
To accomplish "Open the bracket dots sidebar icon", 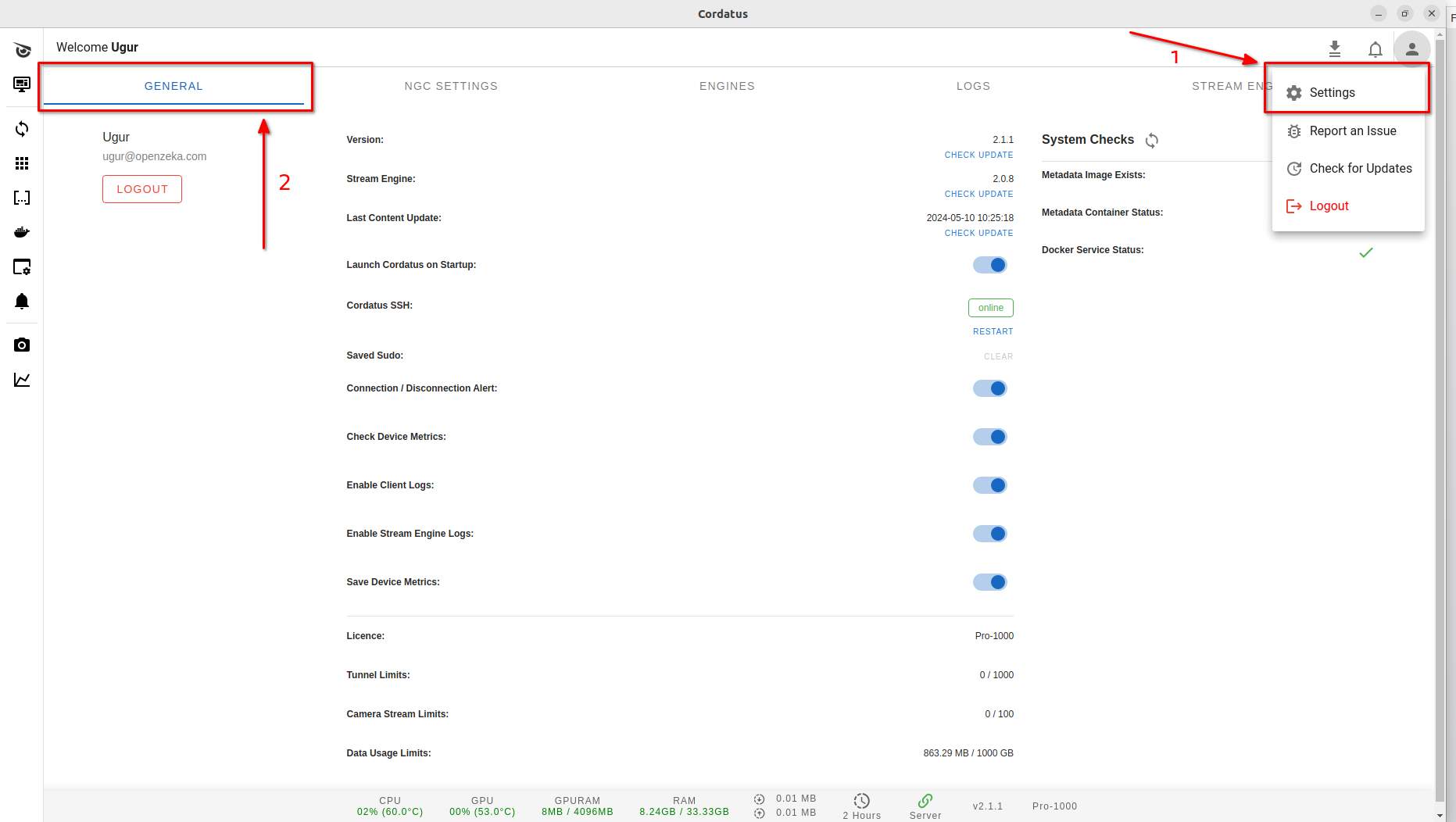I will click(22, 198).
